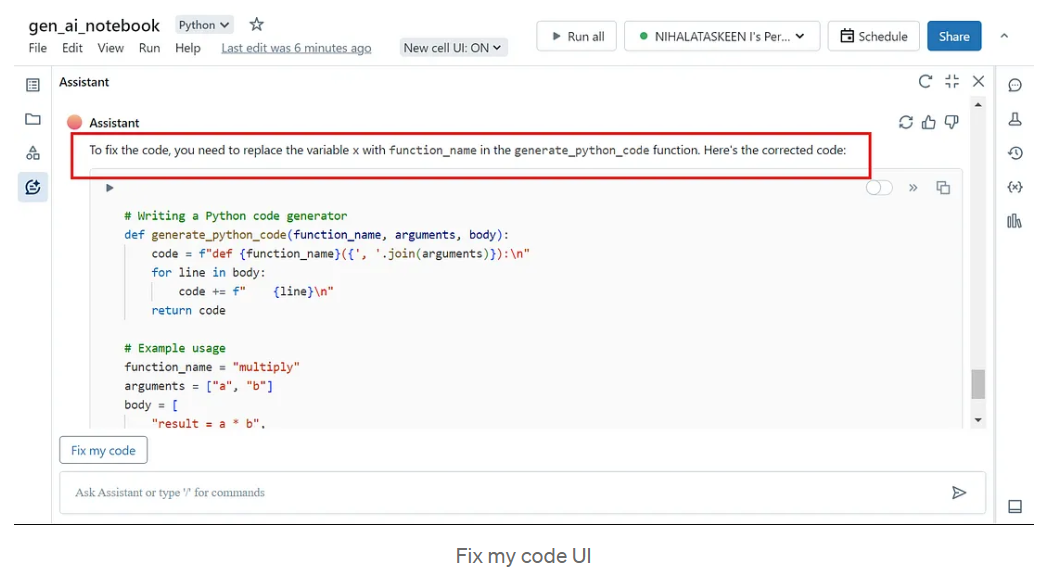1043x583 pixels.
Task: Copy the suggested code snippet
Action: point(942,187)
